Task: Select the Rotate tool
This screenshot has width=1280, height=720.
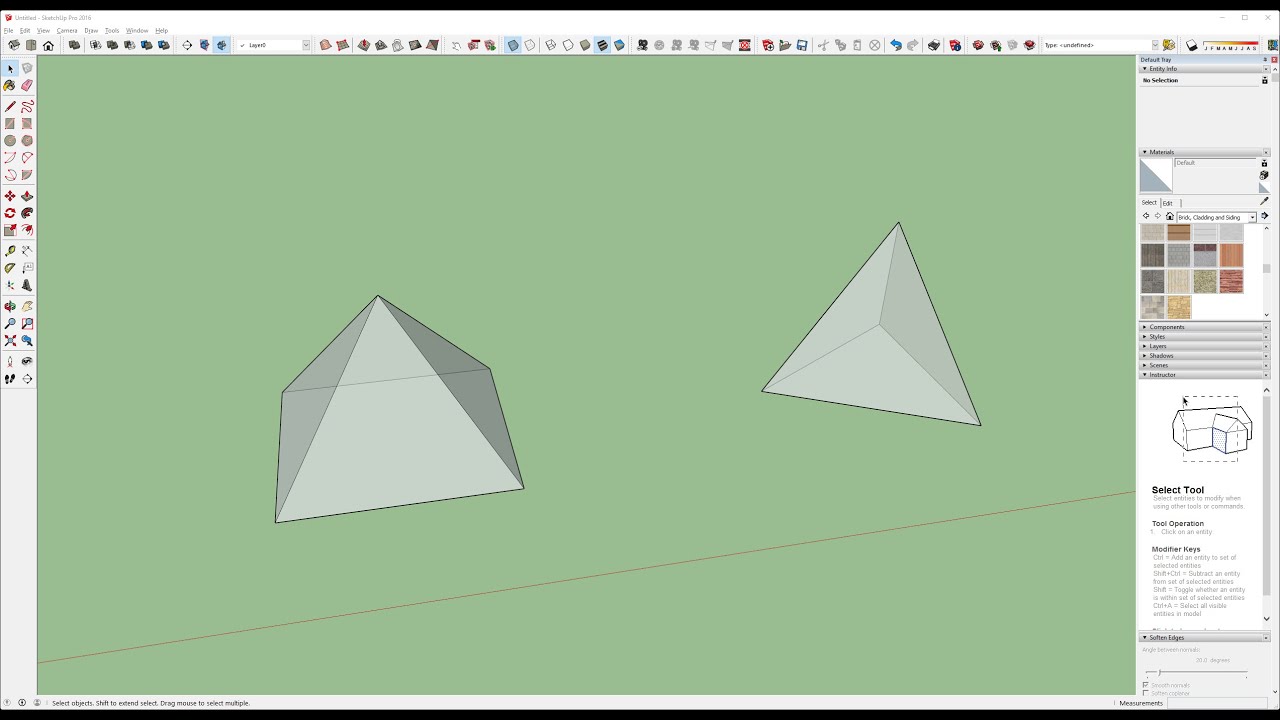Action: click(x=10, y=213)
